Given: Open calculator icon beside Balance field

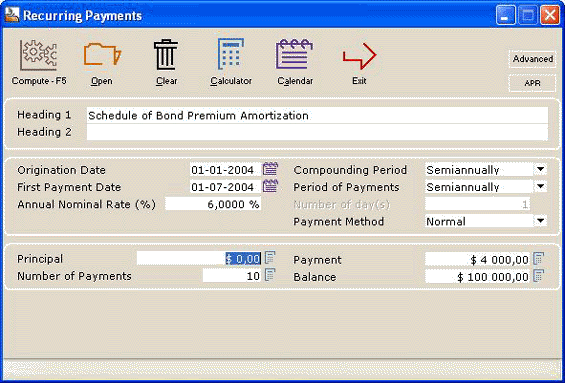Looking at the screenshot, I should [x=539, y=276].
